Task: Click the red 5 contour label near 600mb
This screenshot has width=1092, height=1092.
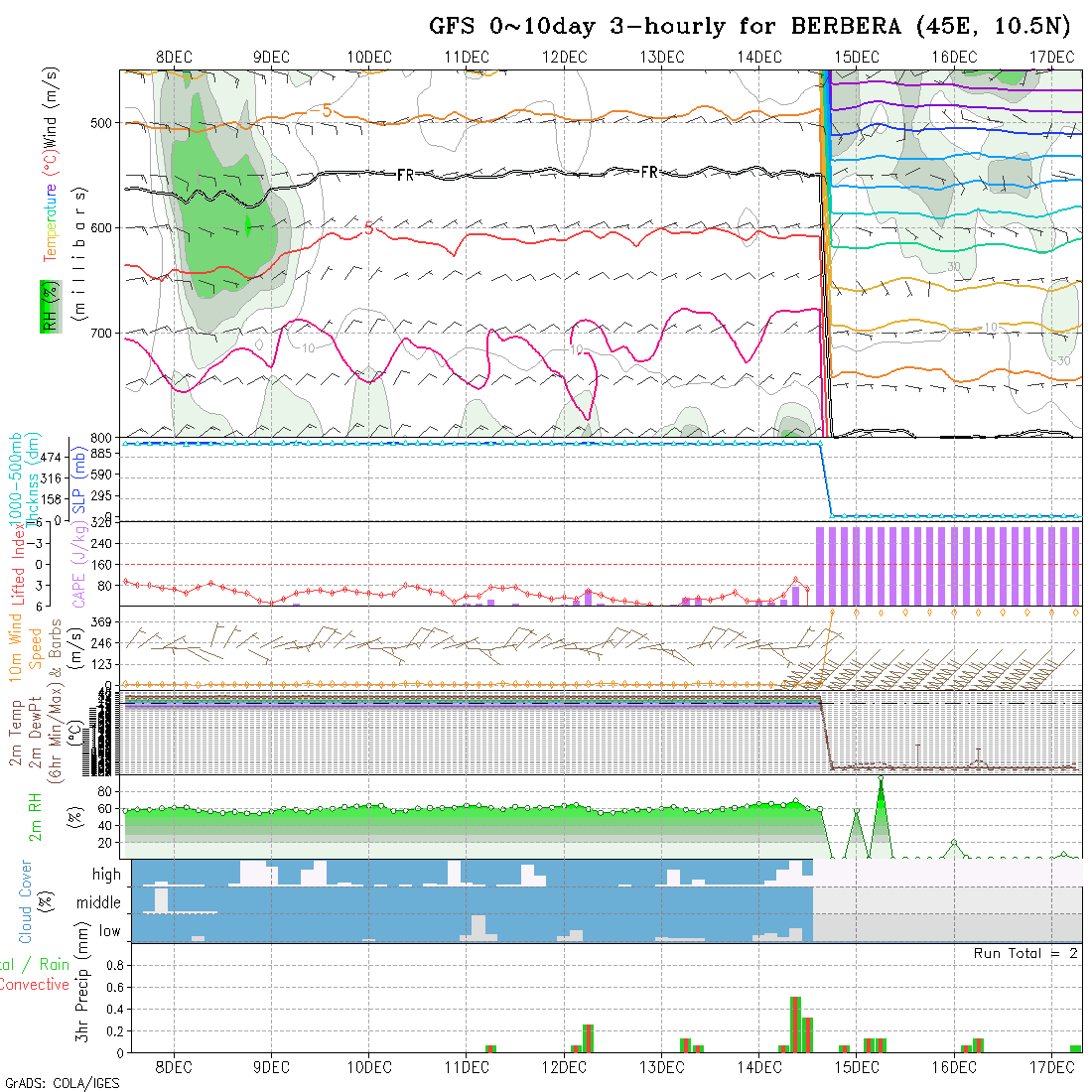Action: 368,229
